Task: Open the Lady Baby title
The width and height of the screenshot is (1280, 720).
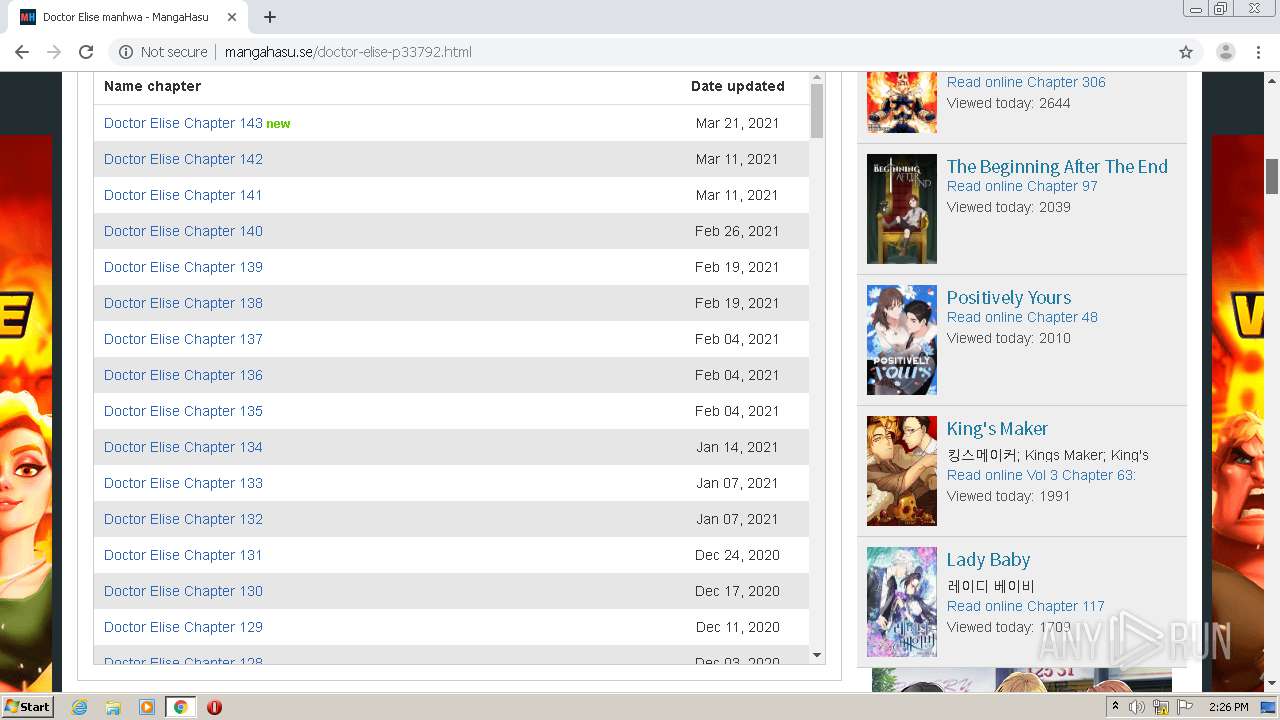Action: tap(988, 560)
